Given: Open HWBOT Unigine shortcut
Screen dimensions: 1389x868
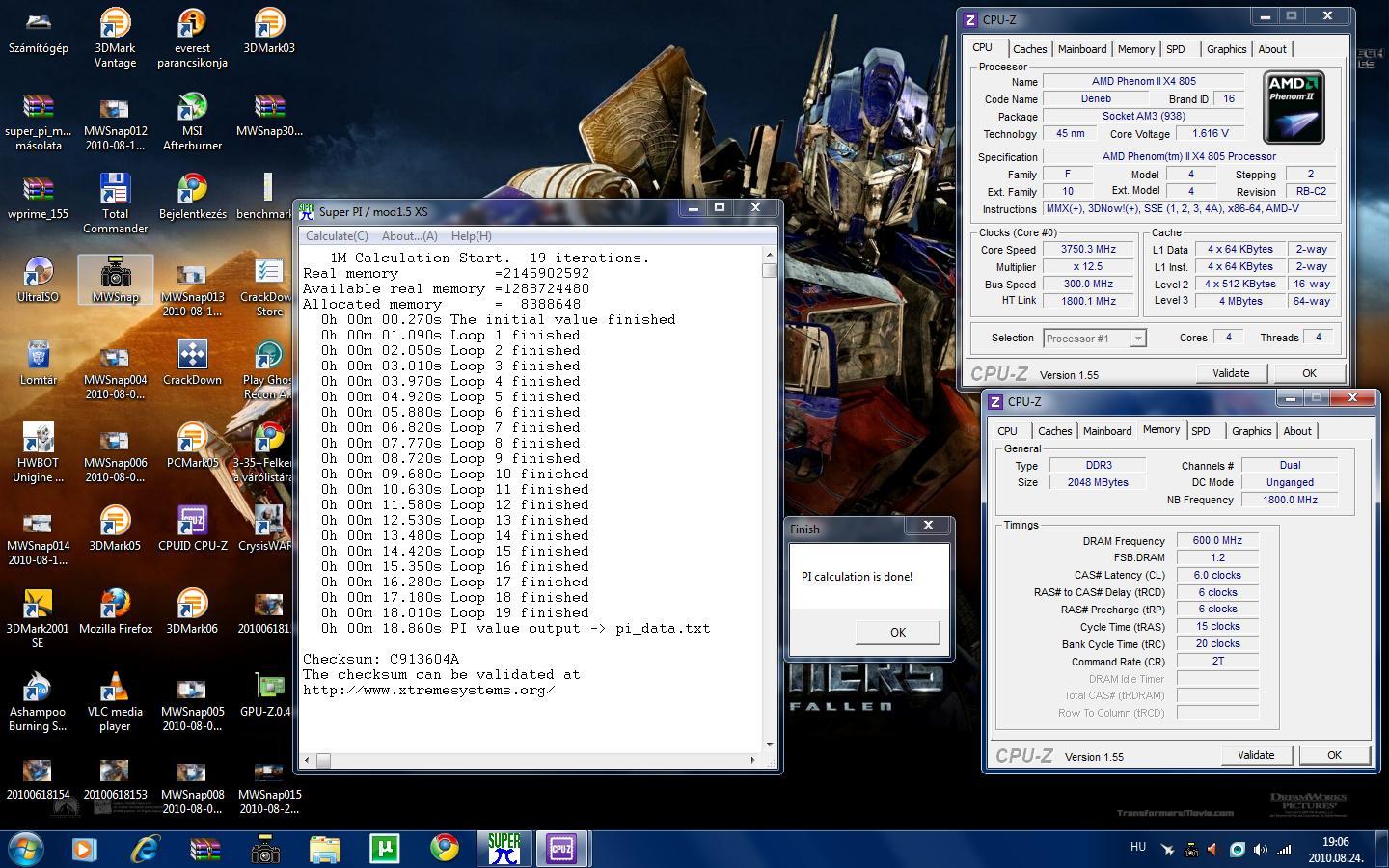Looking at the screenshot, I should (38, 452).
